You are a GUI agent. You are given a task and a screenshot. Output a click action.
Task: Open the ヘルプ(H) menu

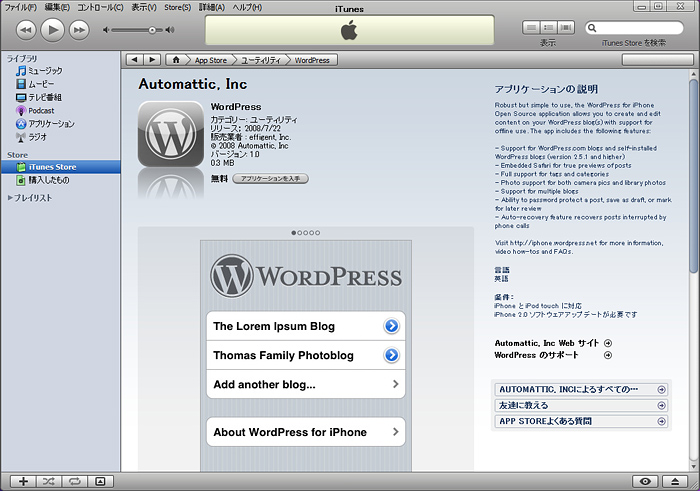[247, 7]
